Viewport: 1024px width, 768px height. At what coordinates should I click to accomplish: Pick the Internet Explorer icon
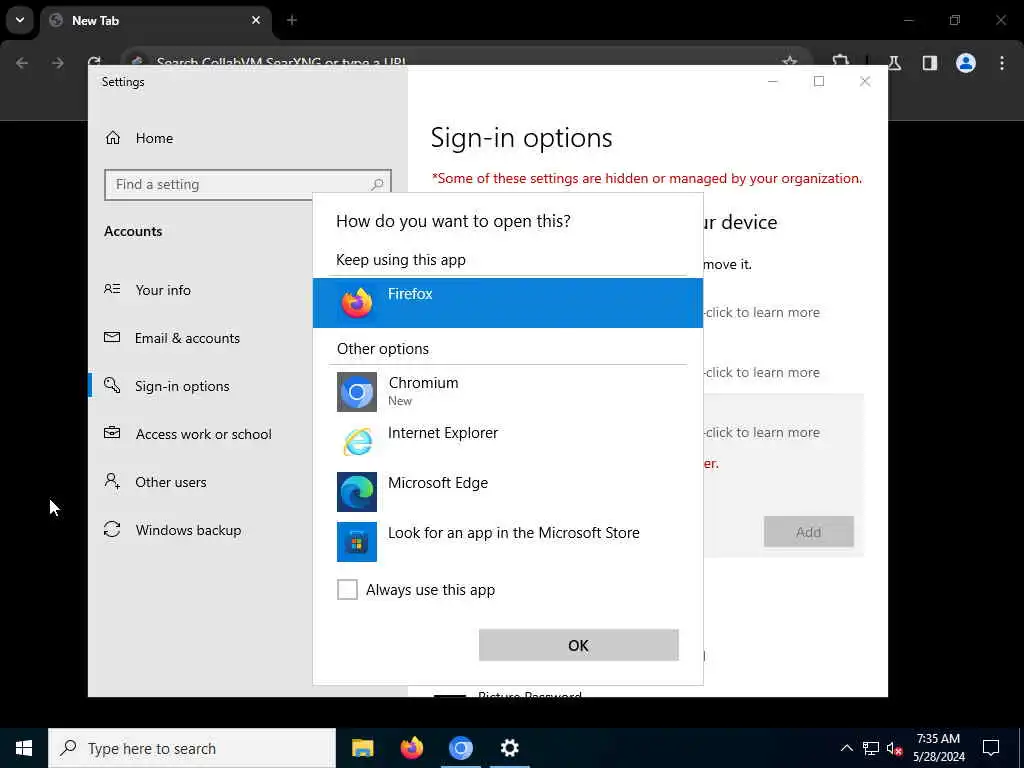[x=357, y=441]
